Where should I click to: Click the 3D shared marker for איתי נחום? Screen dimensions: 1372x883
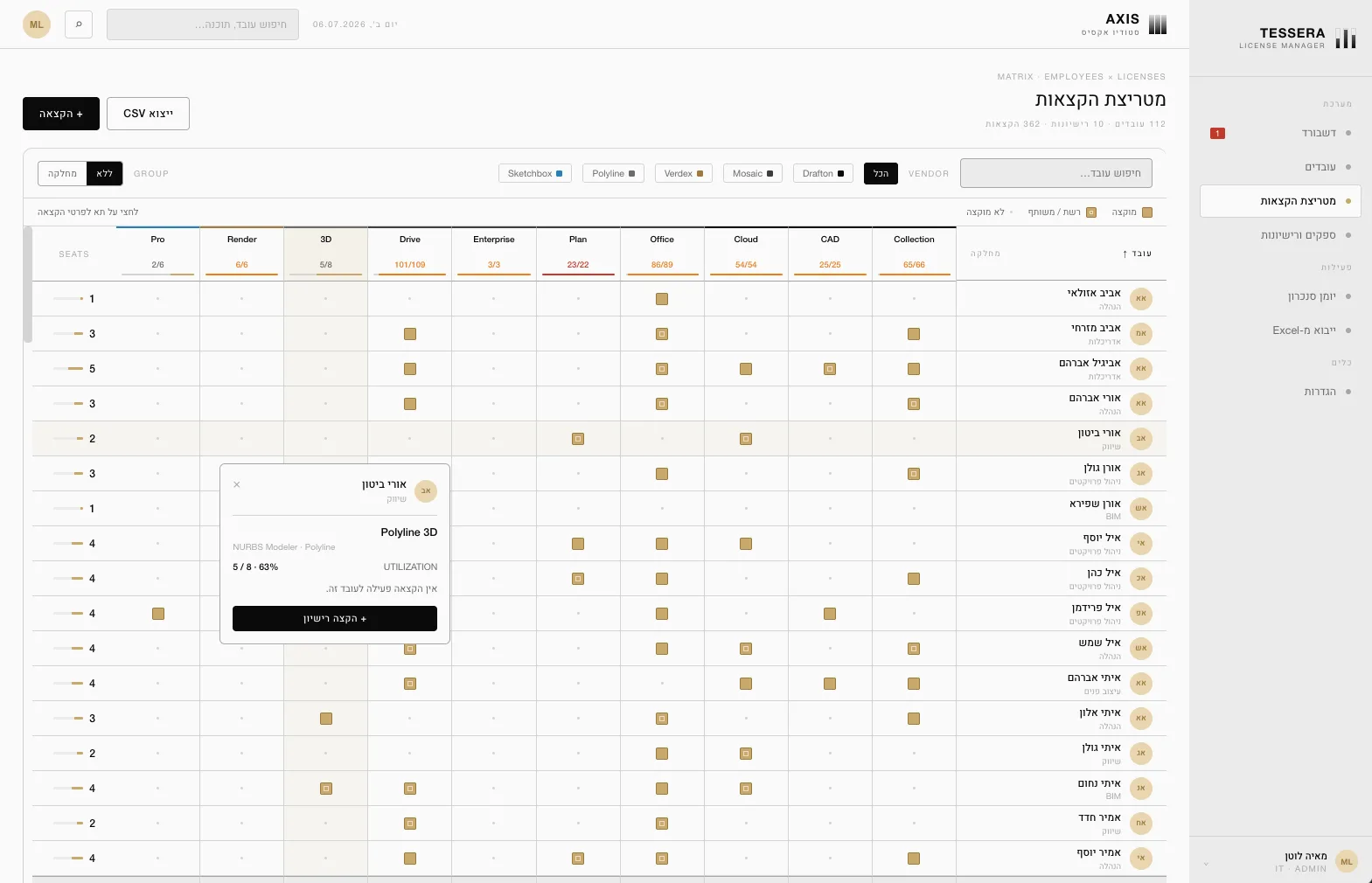[326, 789]
